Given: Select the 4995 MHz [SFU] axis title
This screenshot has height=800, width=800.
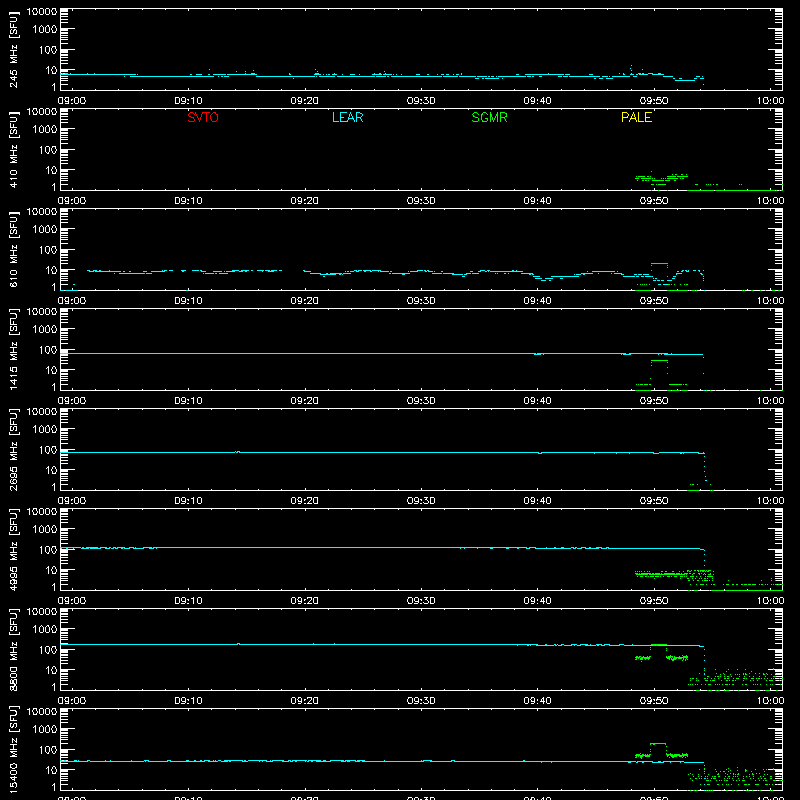Looking at the screenshot, I should tap(14, 549).
